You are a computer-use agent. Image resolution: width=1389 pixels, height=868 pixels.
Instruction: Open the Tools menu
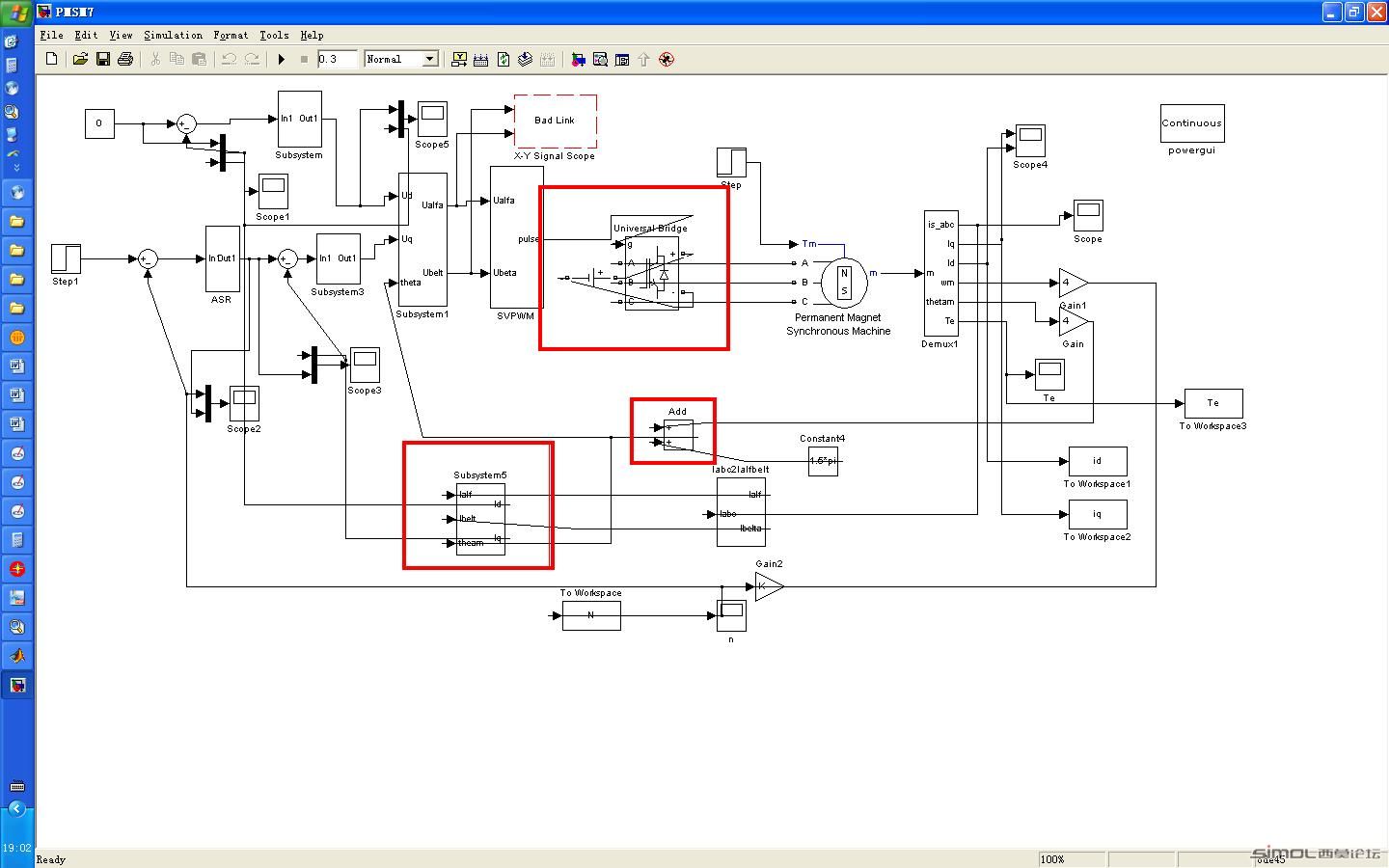(274, 35)
